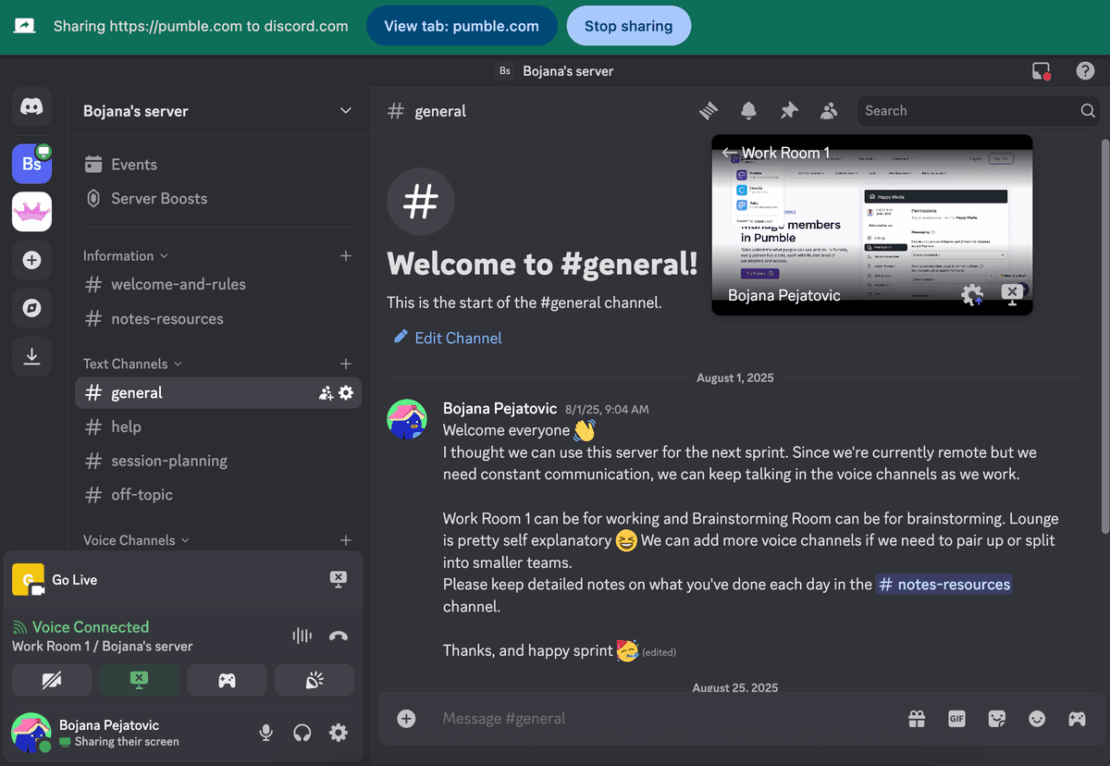This screenshot has height=766, width=1110.
Task: Open the Bojana's server dropdown
Action: pos(218,111)
